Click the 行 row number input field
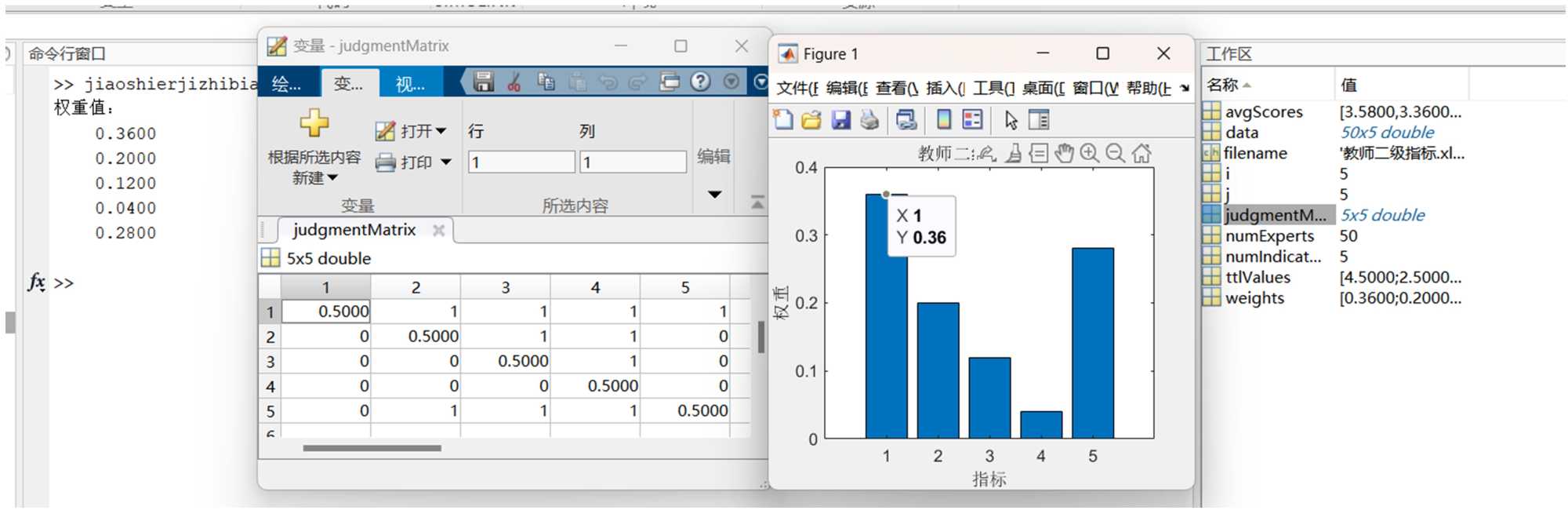1568x510 pixels. coord(521,162)
